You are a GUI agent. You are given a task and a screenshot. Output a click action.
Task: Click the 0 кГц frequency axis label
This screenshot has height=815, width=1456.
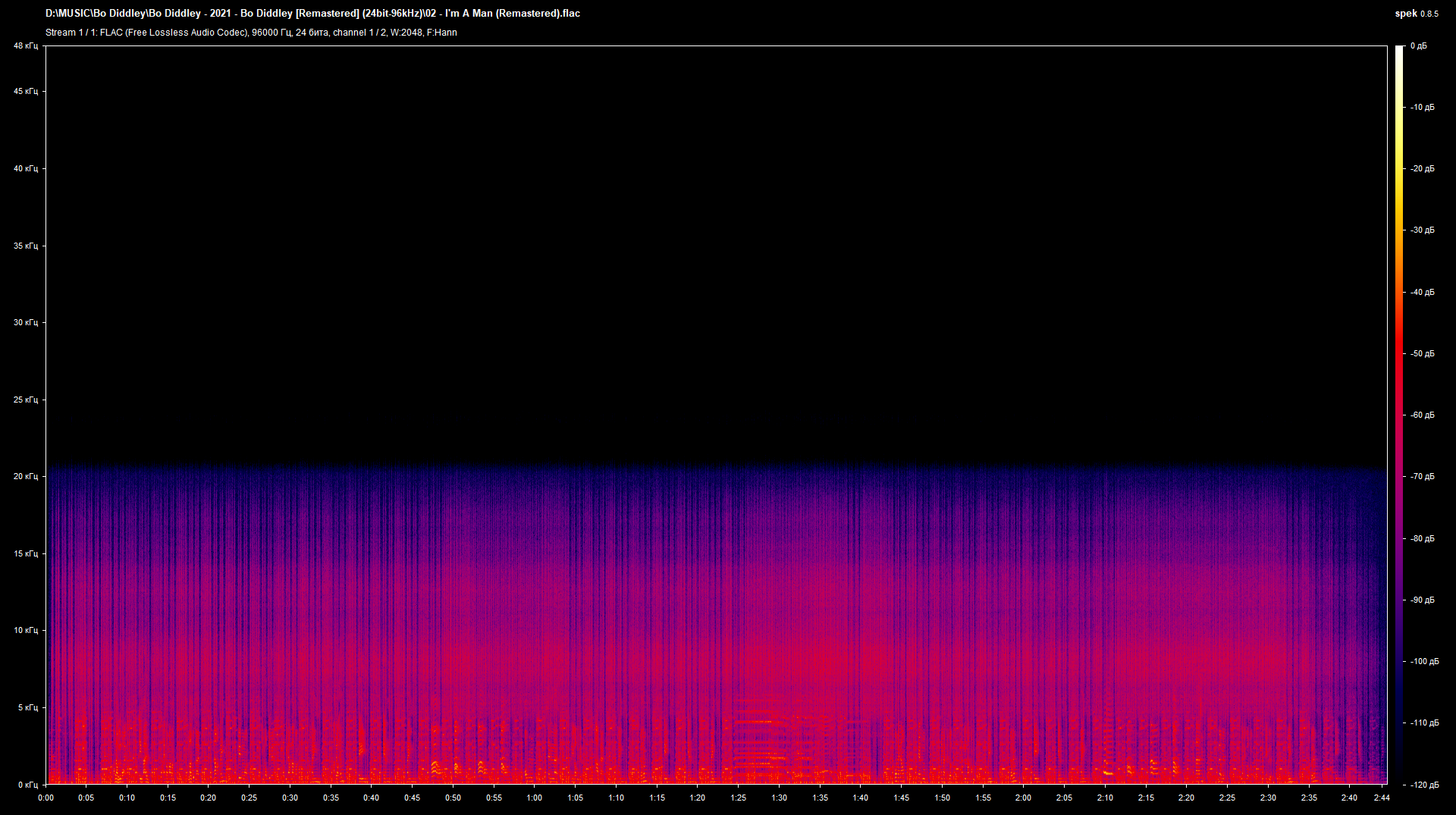(27, 785)
